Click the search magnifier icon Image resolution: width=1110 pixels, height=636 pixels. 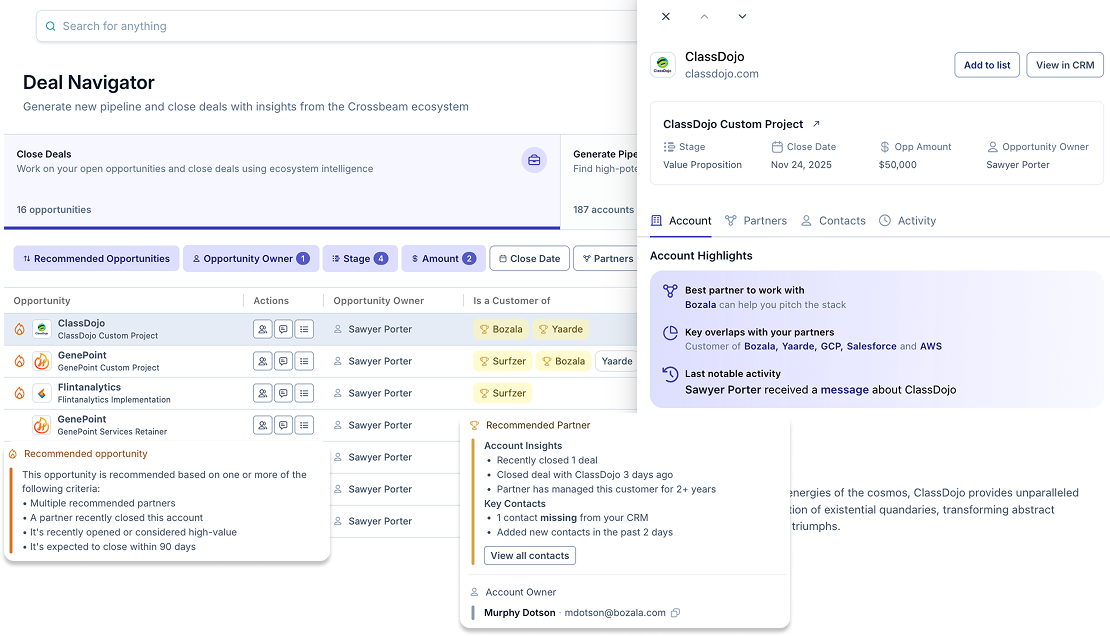[50, 26]
